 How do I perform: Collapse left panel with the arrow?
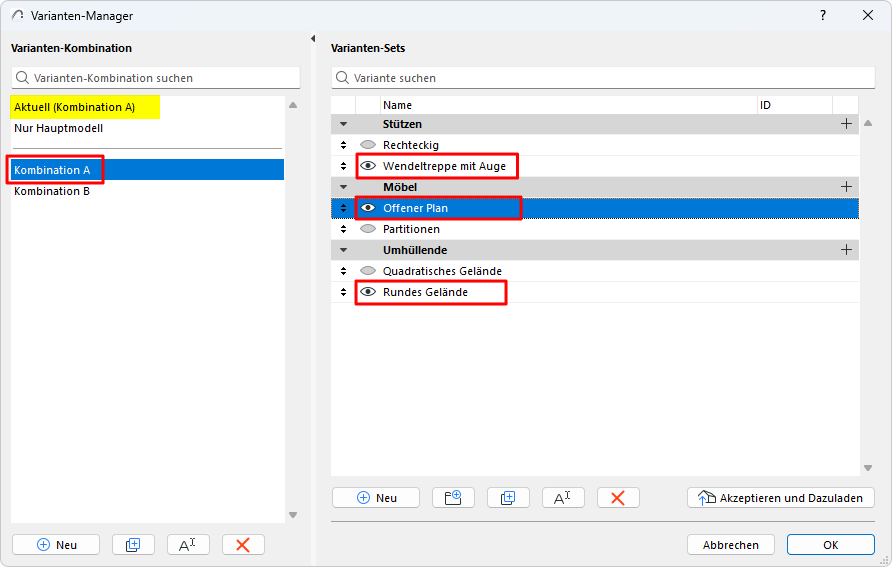(x=313, y=39)
